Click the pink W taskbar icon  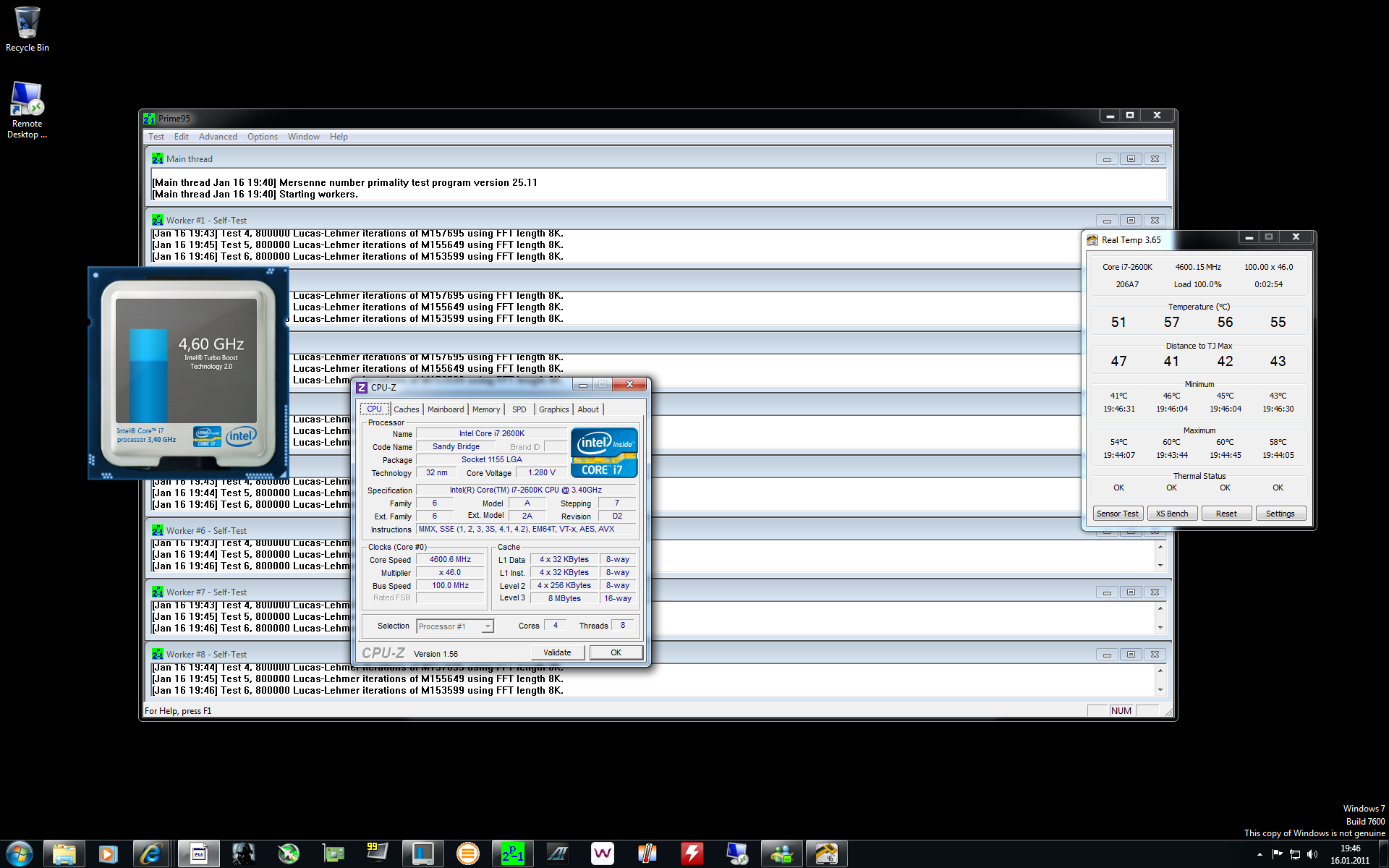(602, 854)
